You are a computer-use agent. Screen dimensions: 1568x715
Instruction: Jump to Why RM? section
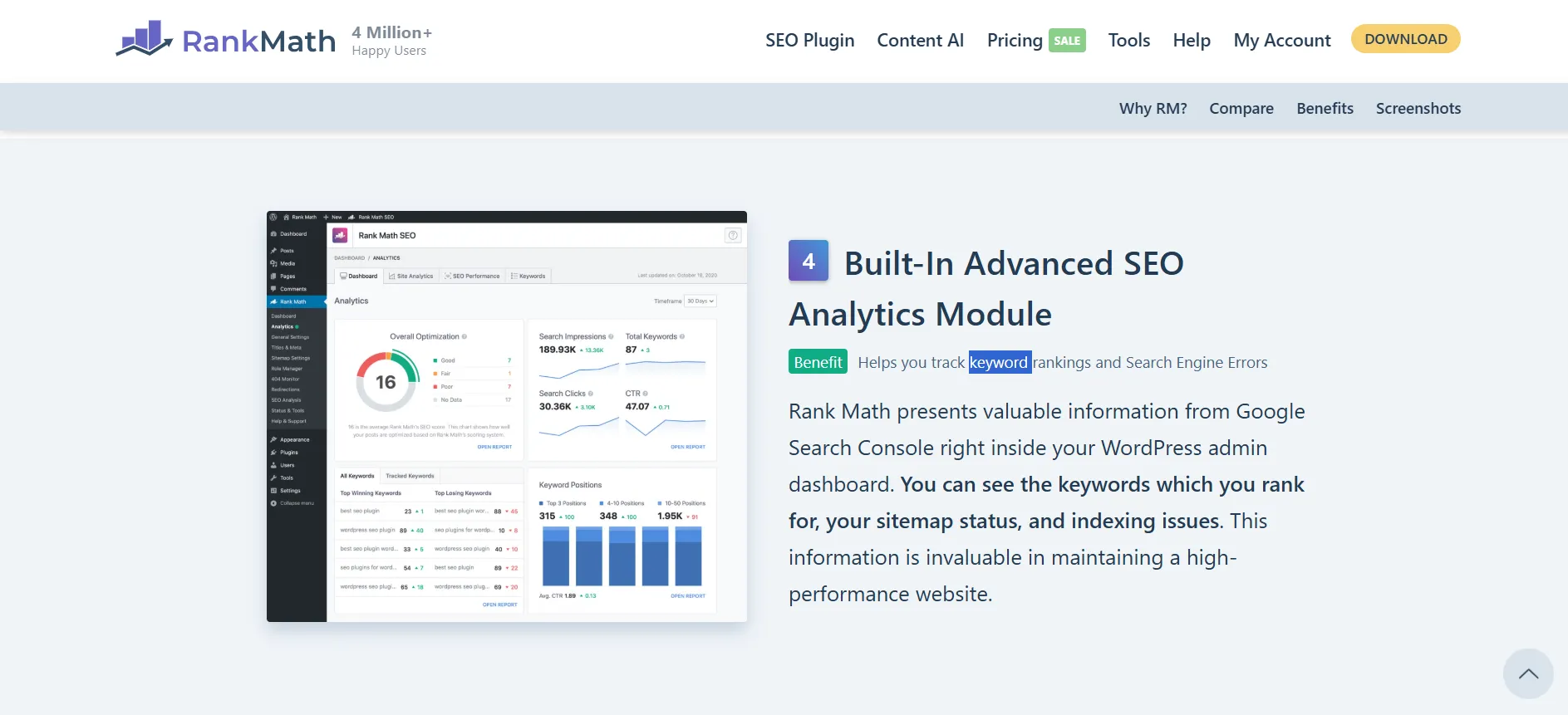click(1153, 108)
